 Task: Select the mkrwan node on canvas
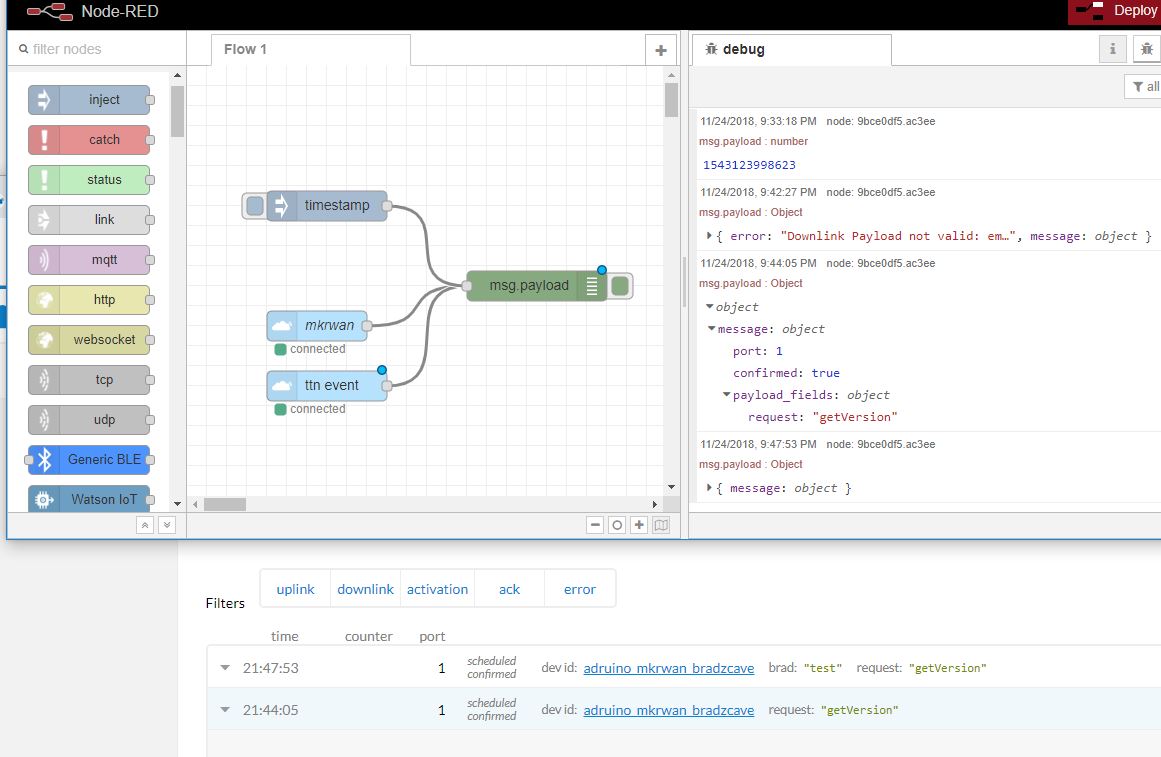coord(318,326)
